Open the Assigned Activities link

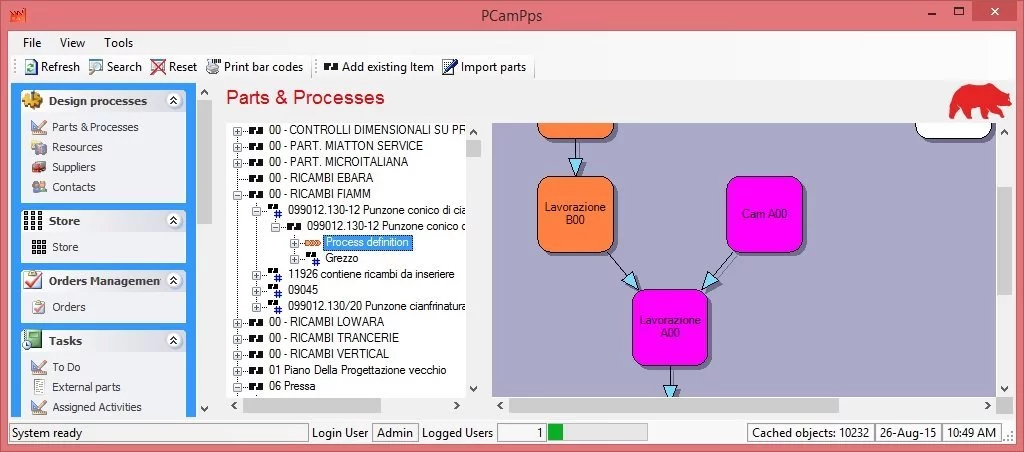(x=97, y=407)
